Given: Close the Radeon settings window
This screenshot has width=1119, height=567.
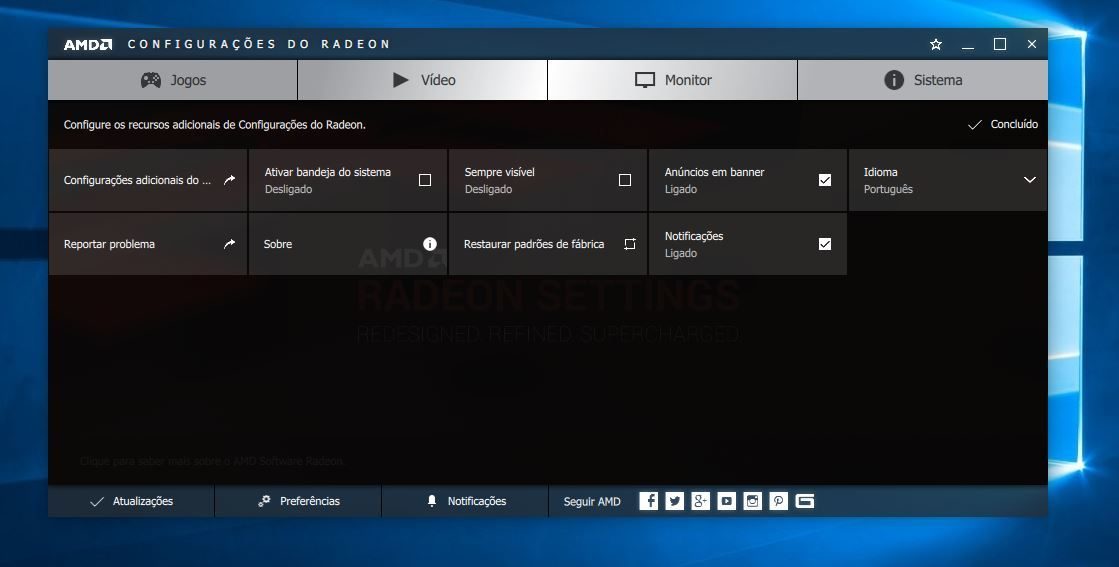Looking at the screenshot, I should coord(1032,44).
